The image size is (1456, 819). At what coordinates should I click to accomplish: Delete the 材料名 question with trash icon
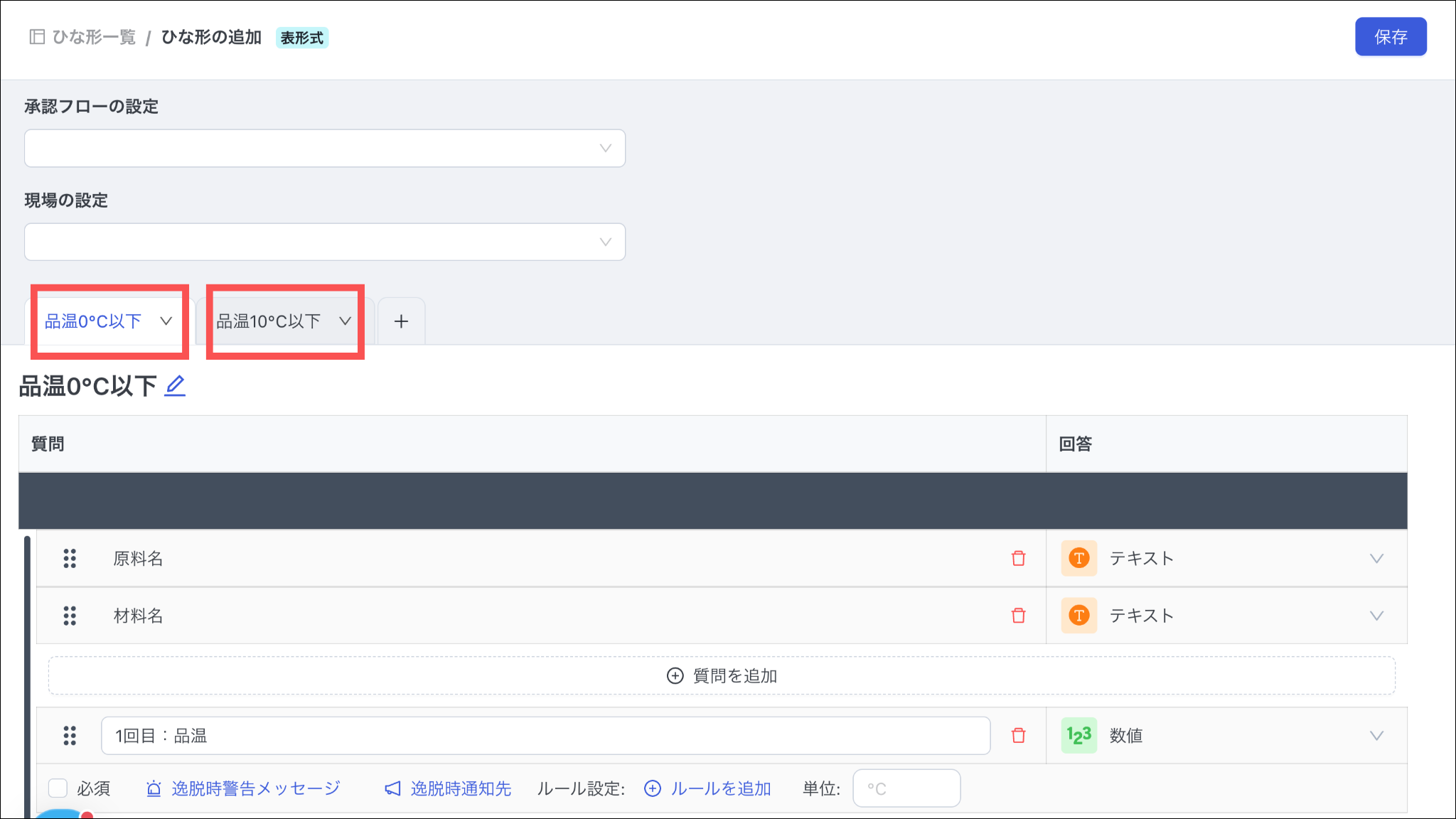pyautogui.click(x=1018, y=616)
